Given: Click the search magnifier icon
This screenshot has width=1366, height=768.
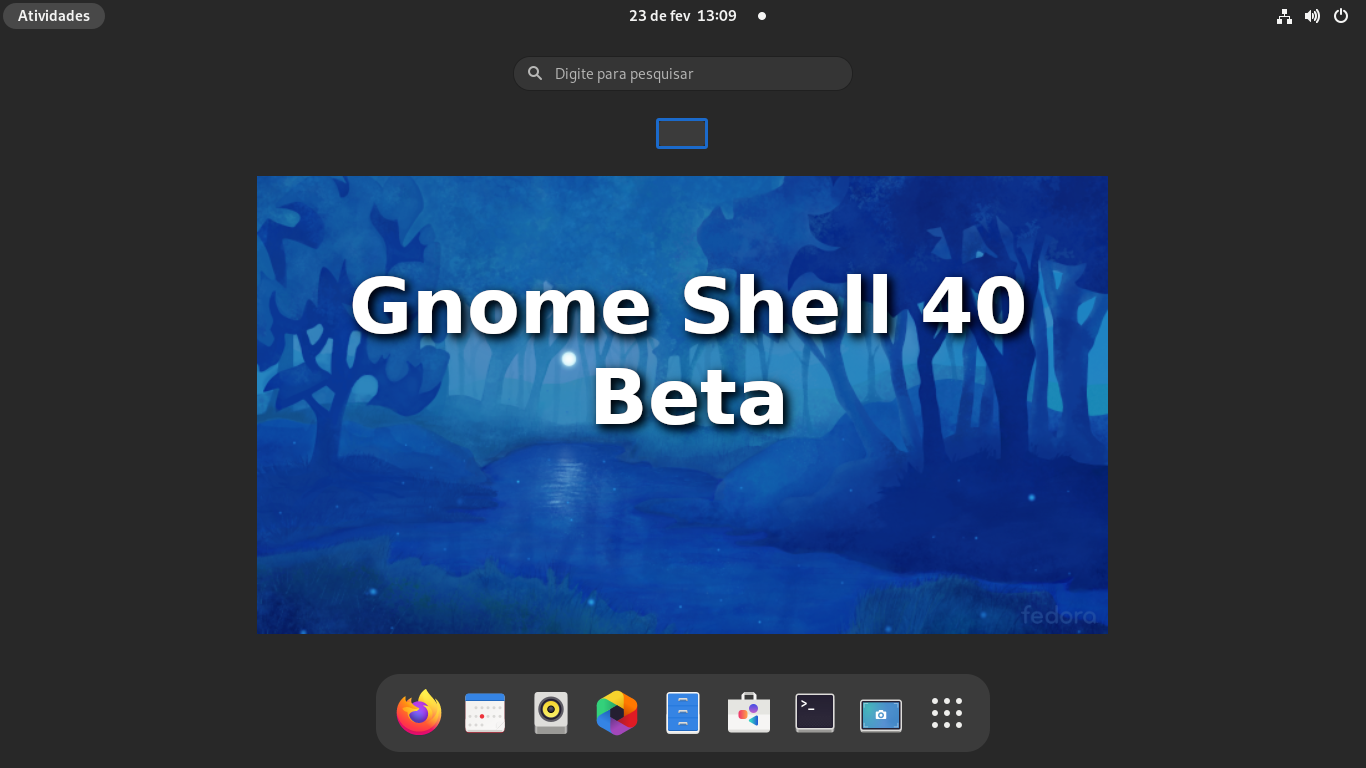Looking at the screenshot, I should 534,73.
